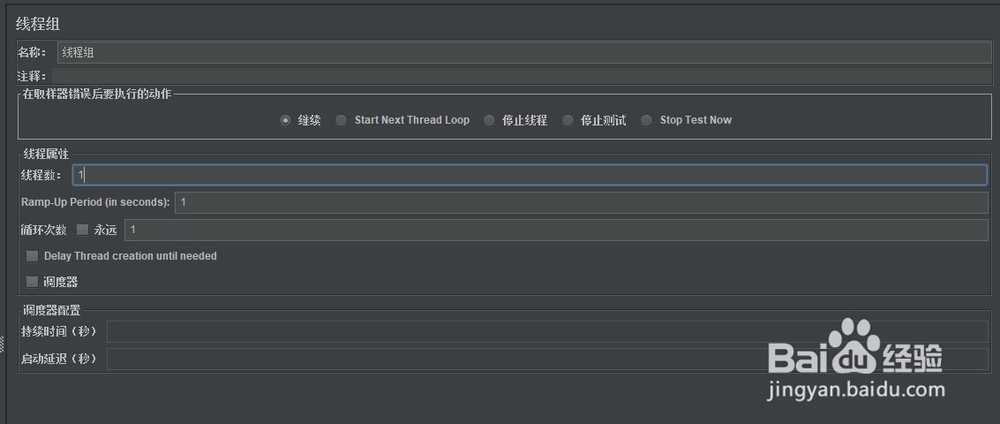Click the 持续时间（秒） label
The width and height of the screenshot is (1000, 424).
point(59,332)
